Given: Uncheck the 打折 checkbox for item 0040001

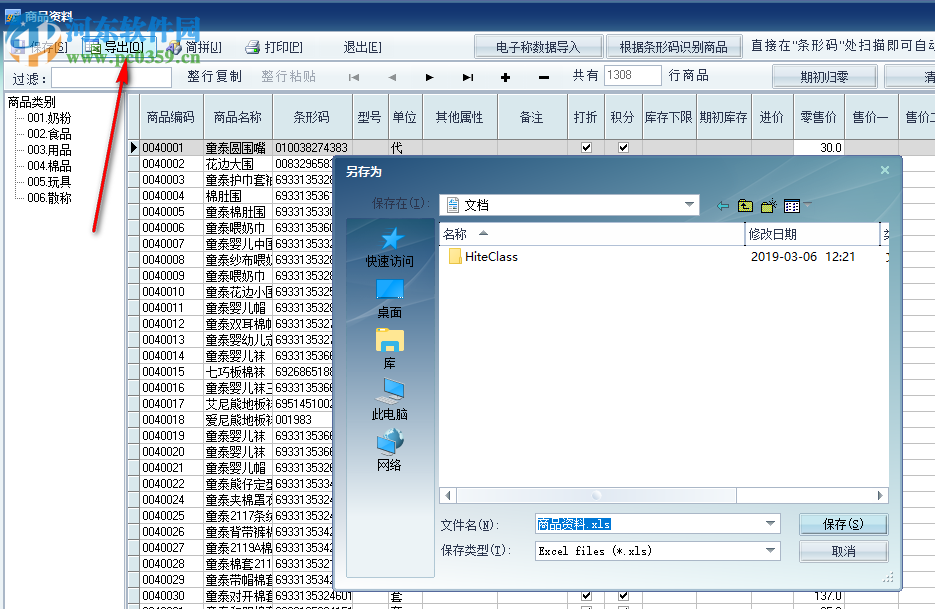Looking at the screenshot, I should 586,147.
